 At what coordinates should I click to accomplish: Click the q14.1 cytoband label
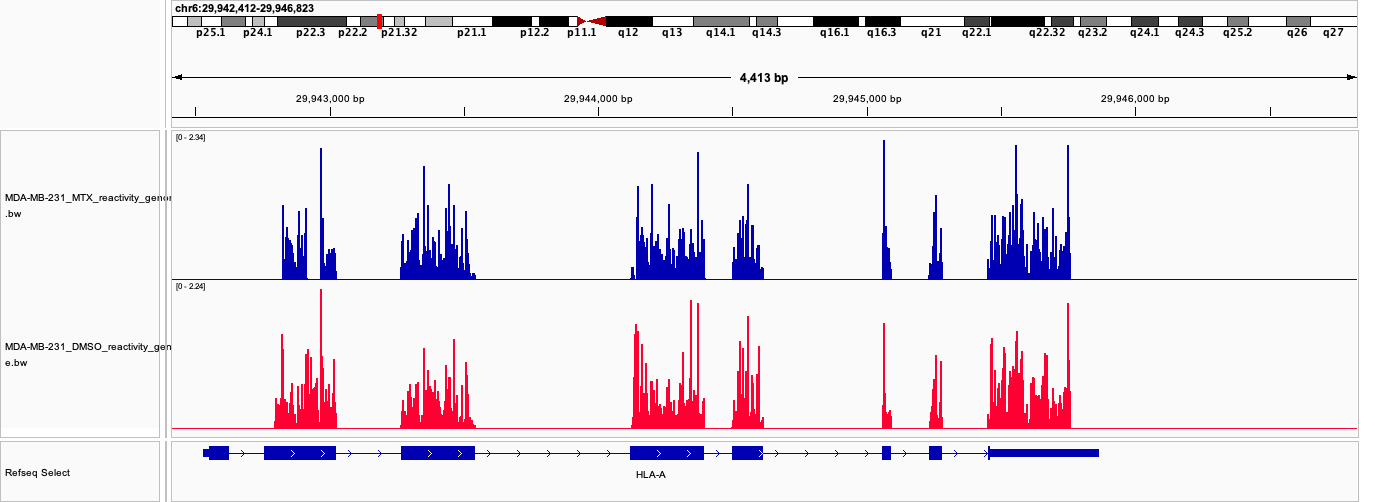click(720, 33)
